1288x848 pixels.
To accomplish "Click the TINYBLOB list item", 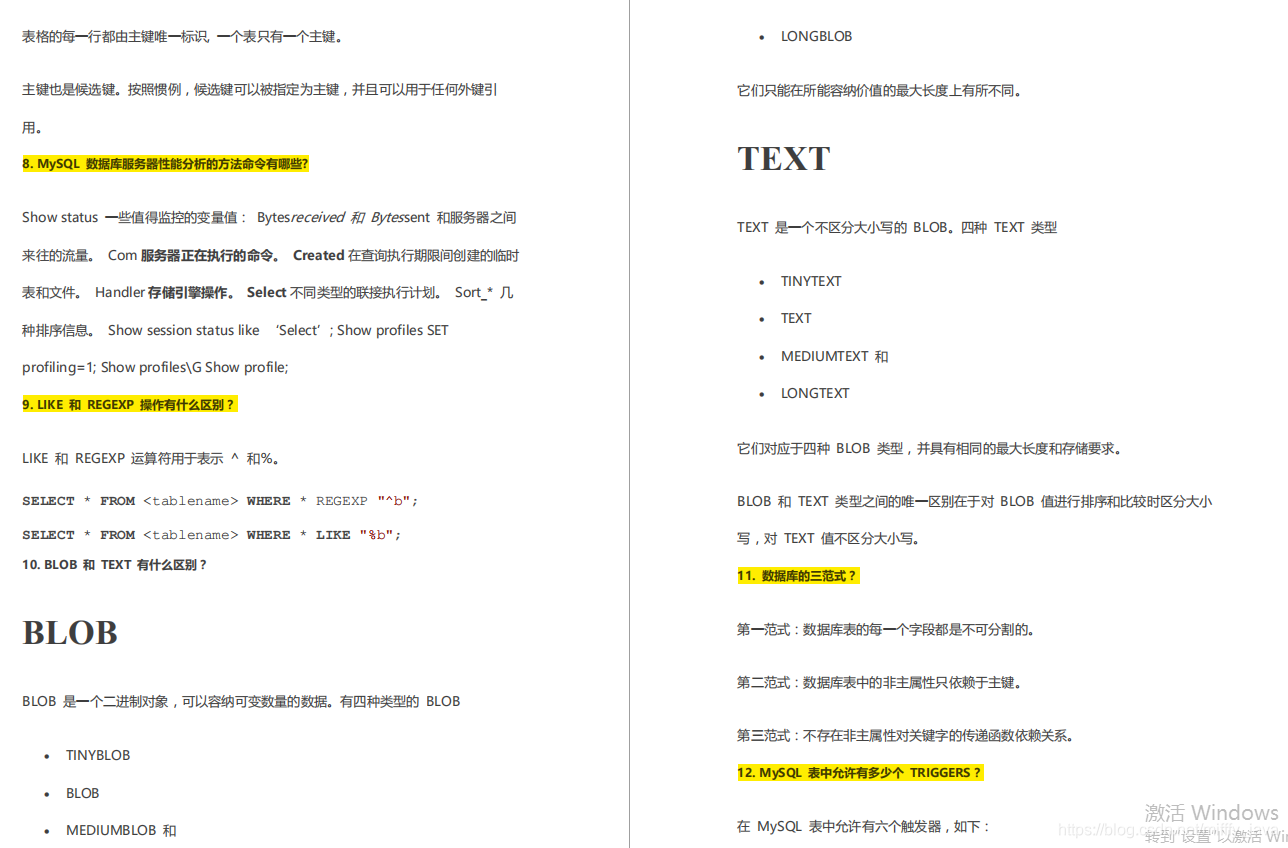I will click(x=98, y=756).
